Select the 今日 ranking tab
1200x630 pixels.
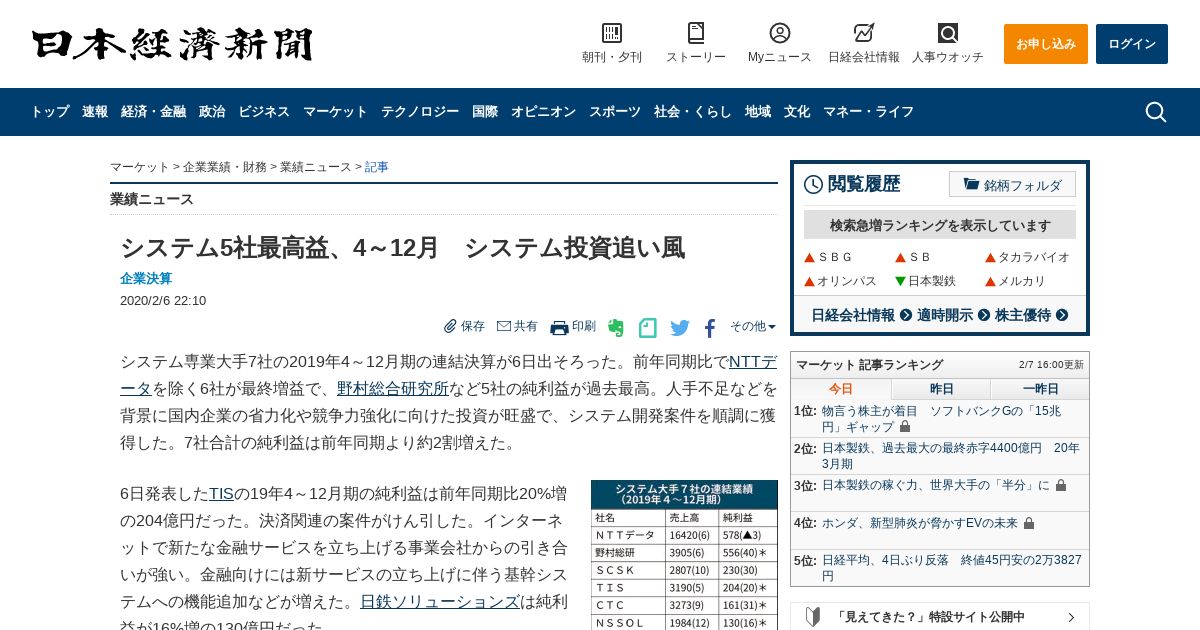pyautogui.click(x=841, y=389)
